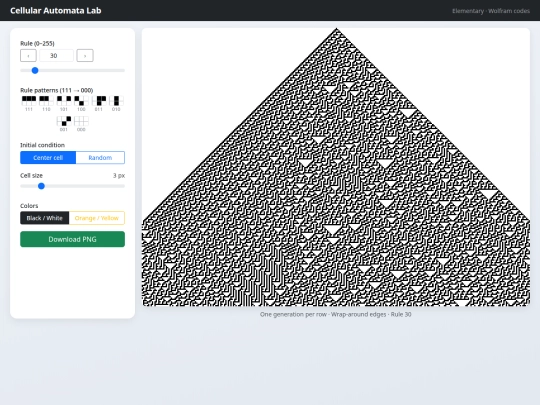Choose Black / White color scheme
540x405 pixels.
[44, 218]
